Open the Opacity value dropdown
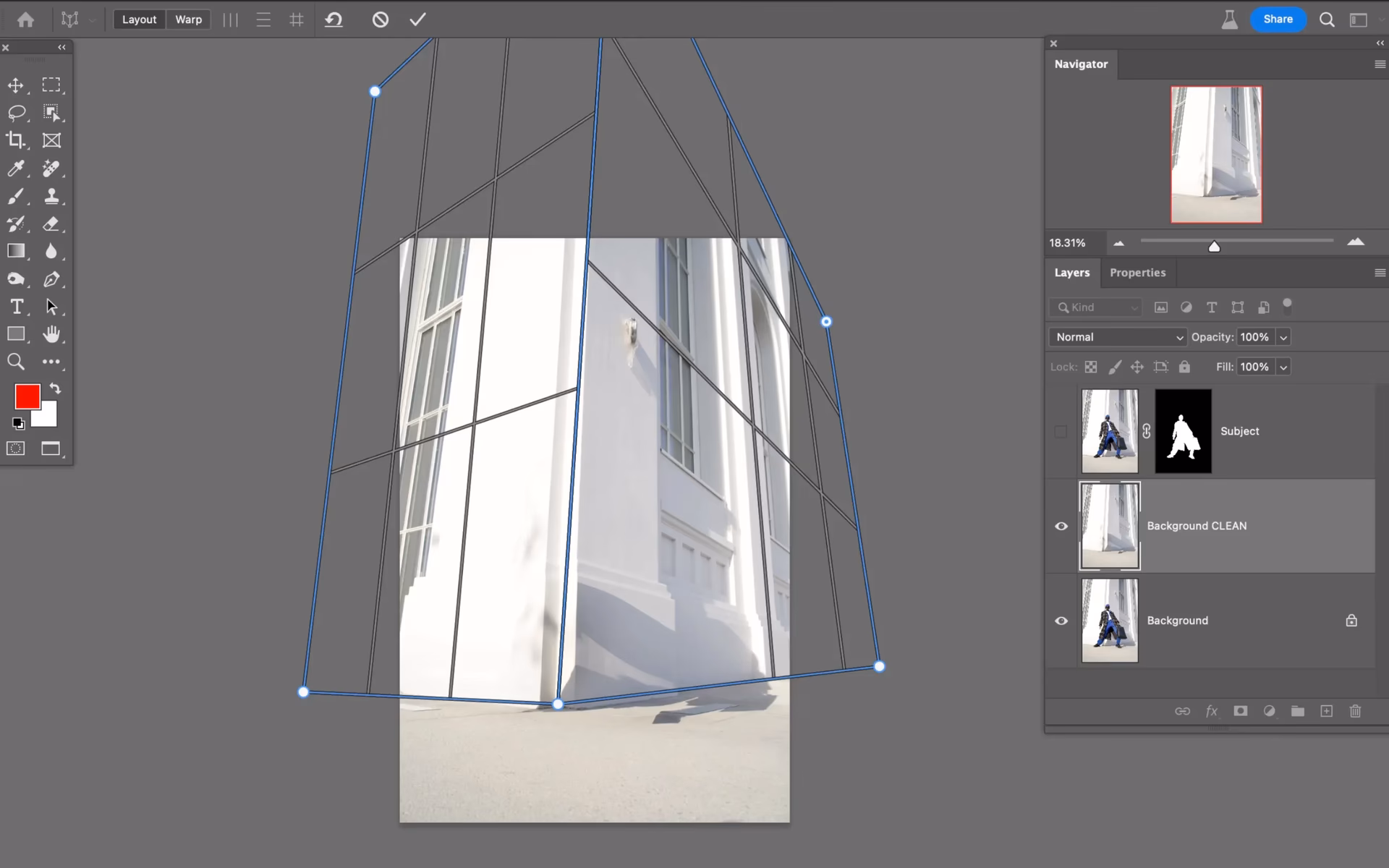 [1284, 336]
